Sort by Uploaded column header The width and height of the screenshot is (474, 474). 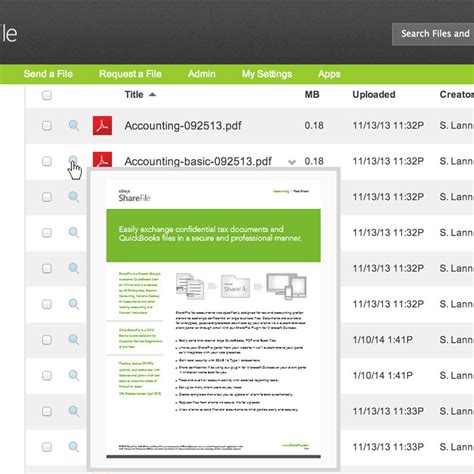pyautogui.click(x=374, y=95)
